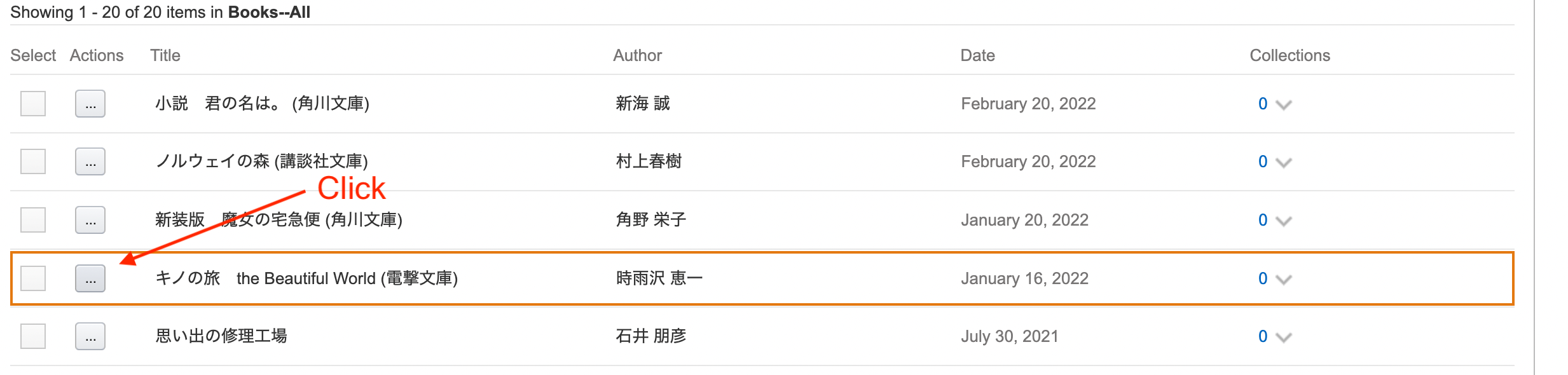Select the キノの旅 row checkbox
1568x375 pixels.
(33, 278)
